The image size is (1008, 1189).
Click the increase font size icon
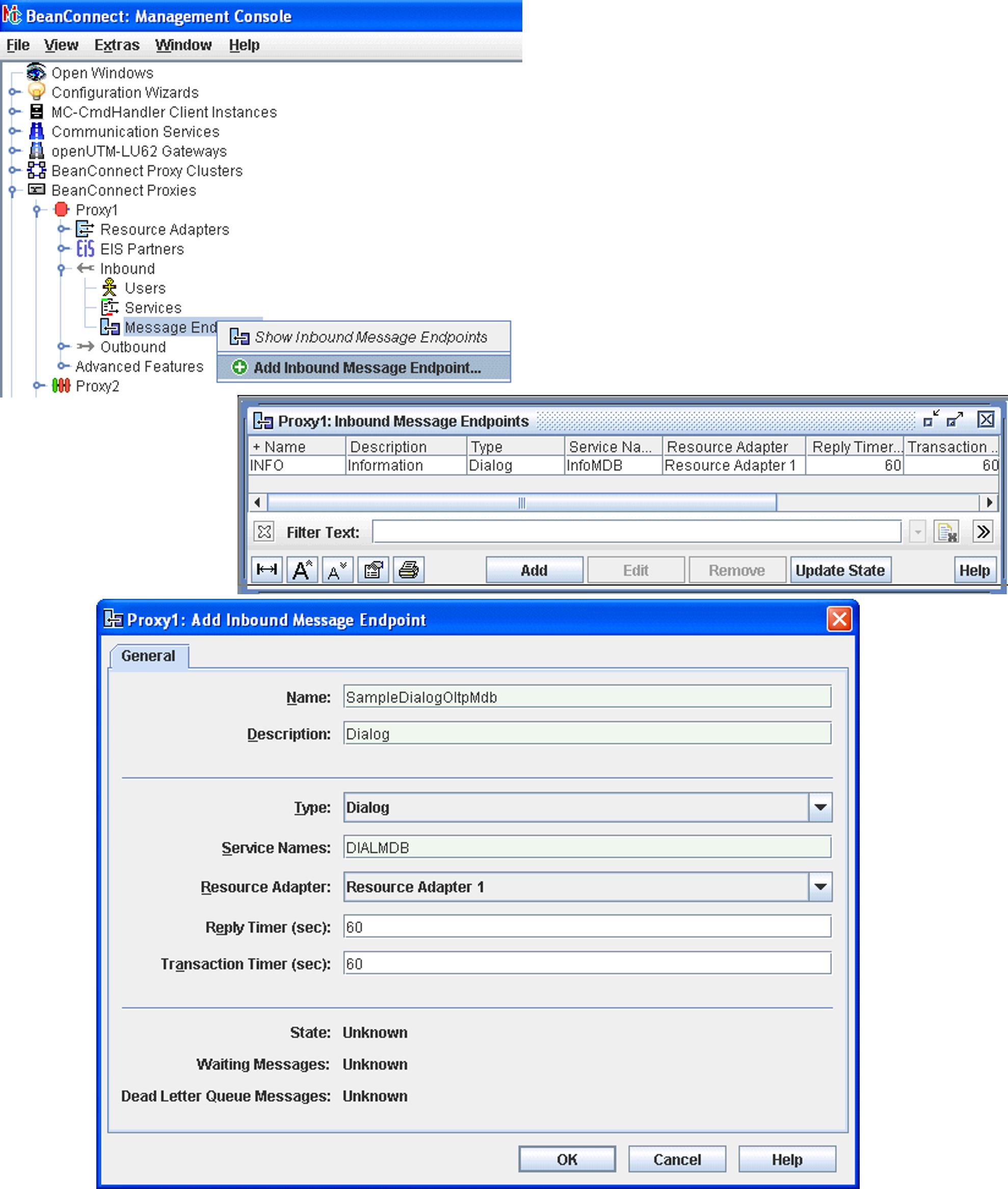[302, 570]
